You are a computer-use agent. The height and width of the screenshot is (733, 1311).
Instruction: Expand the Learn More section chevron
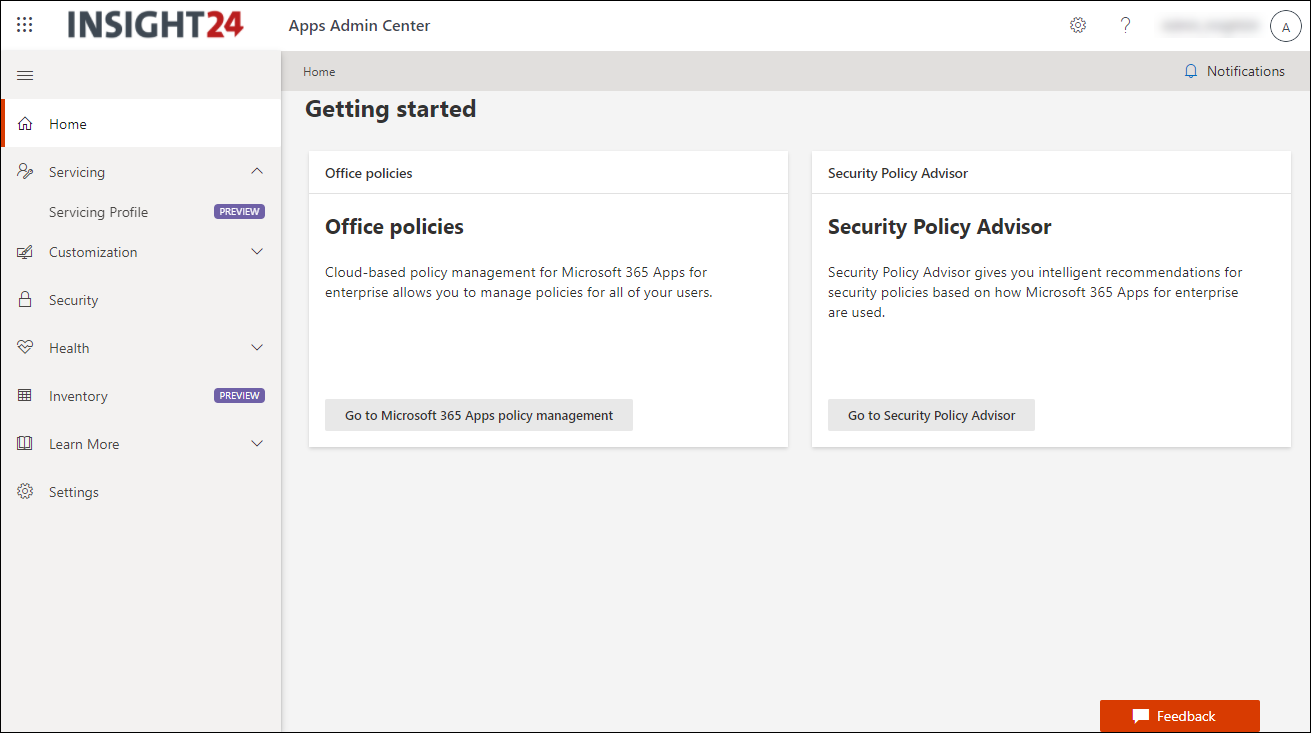click(257, 444)
